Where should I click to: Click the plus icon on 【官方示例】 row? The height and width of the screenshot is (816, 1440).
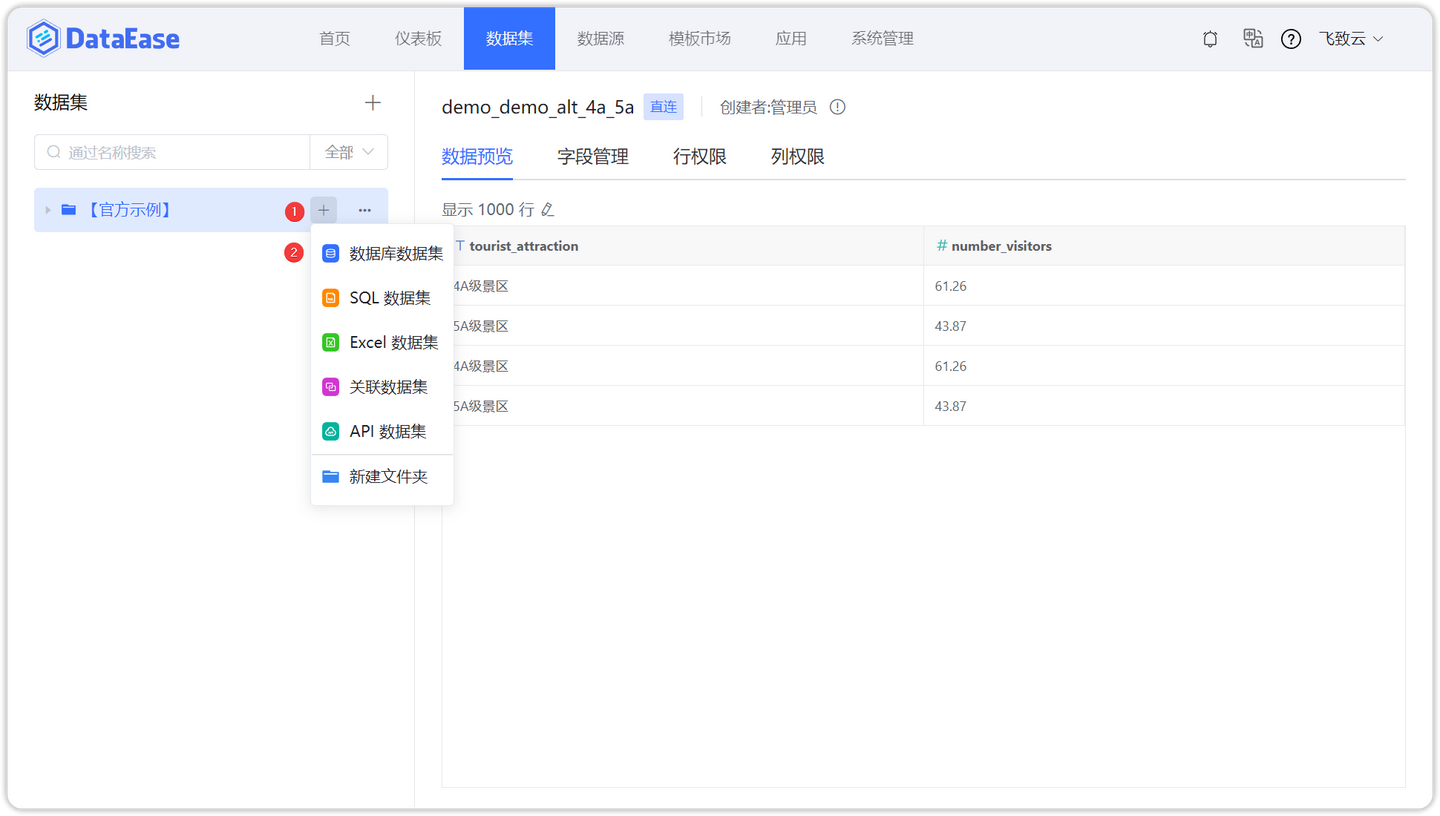point(324,210)
